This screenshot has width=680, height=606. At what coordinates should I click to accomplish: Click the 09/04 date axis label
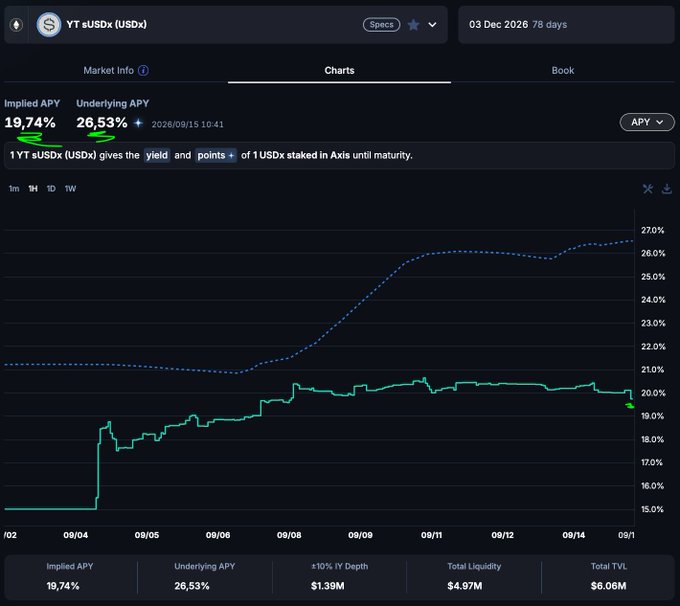point(75,535)
